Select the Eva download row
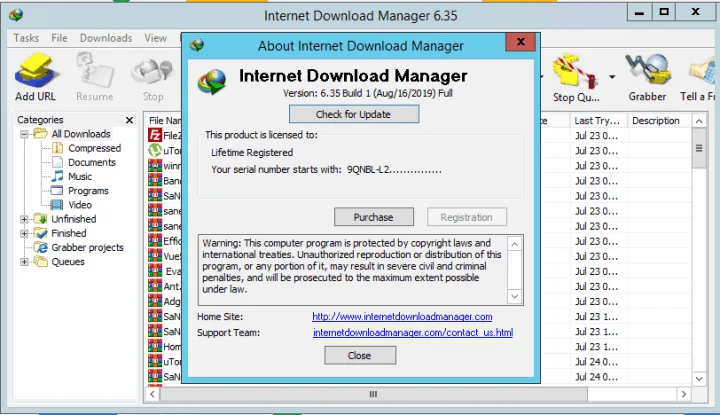This screenshot has width=720, height=415. tap(164, 271)
